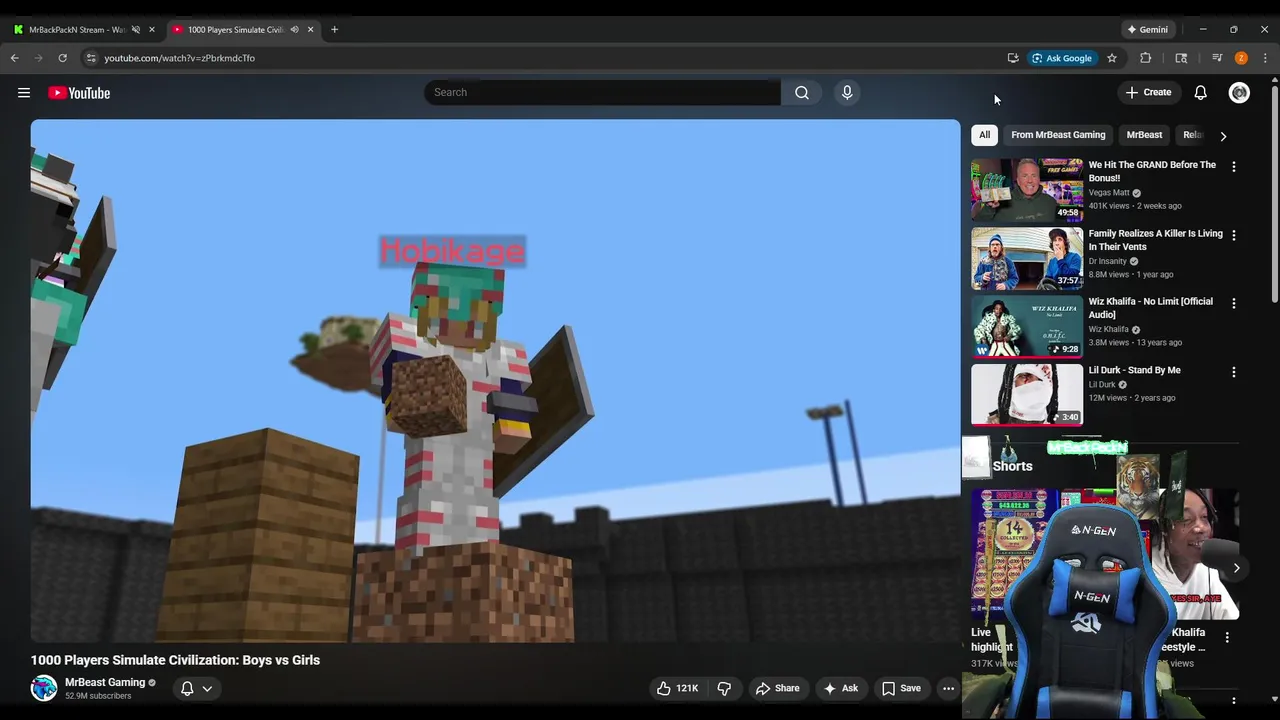Go back with browser back arrow

tap(14, 58)
